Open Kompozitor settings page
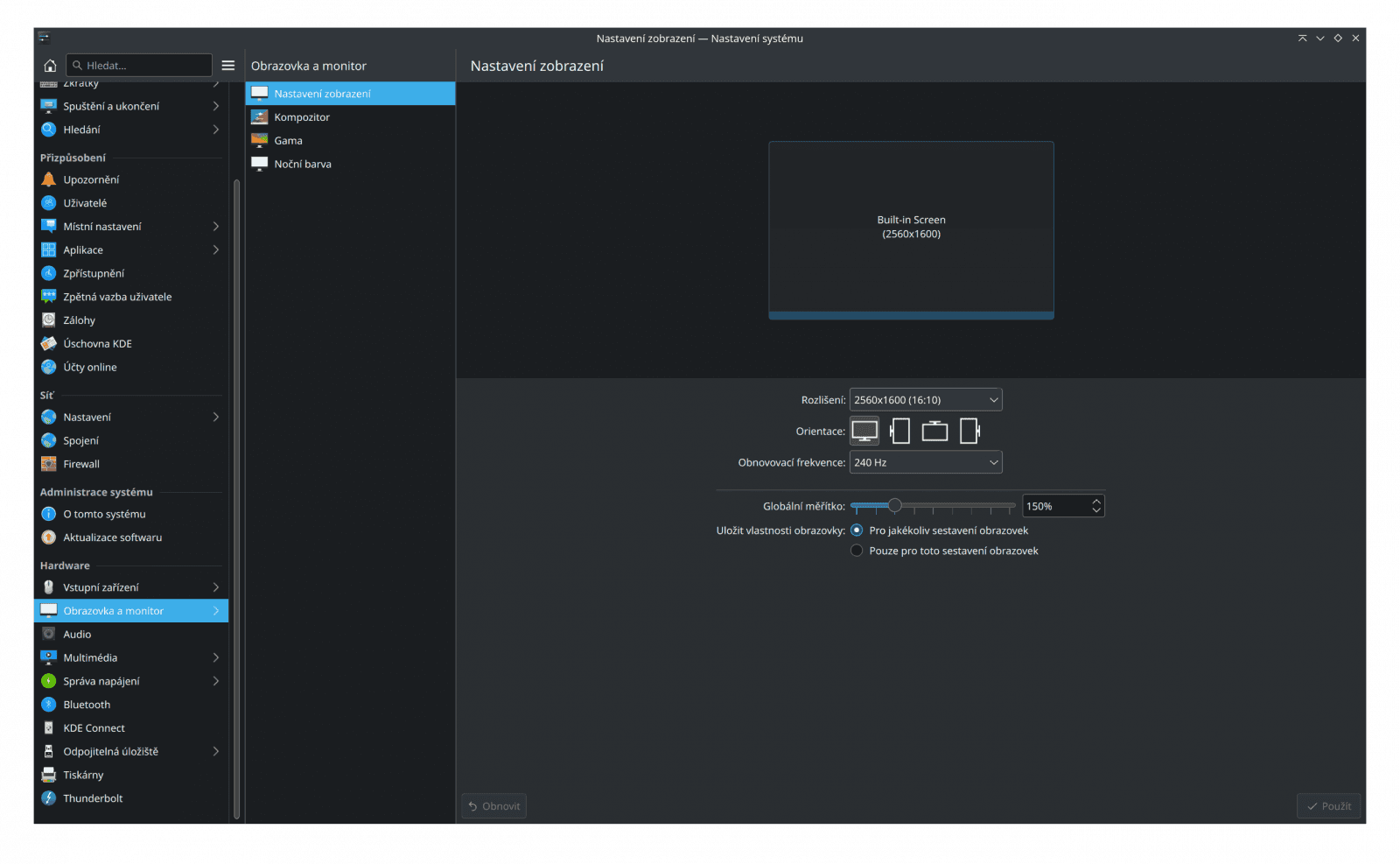Image resolution: width=1400 pixels, height=864 pixels. tap(350, 117)
